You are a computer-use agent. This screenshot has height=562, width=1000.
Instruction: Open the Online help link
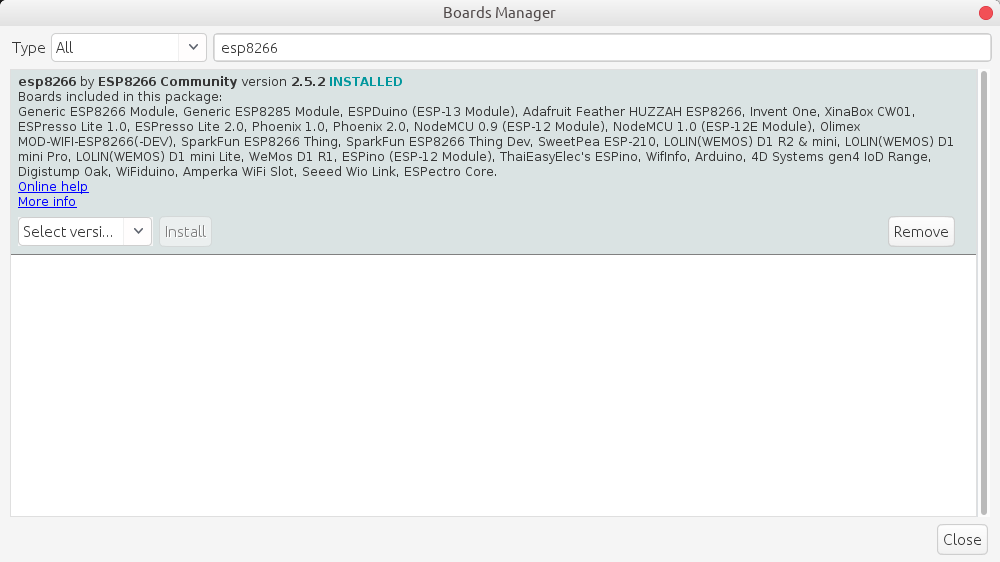click(x=53, y=187)
